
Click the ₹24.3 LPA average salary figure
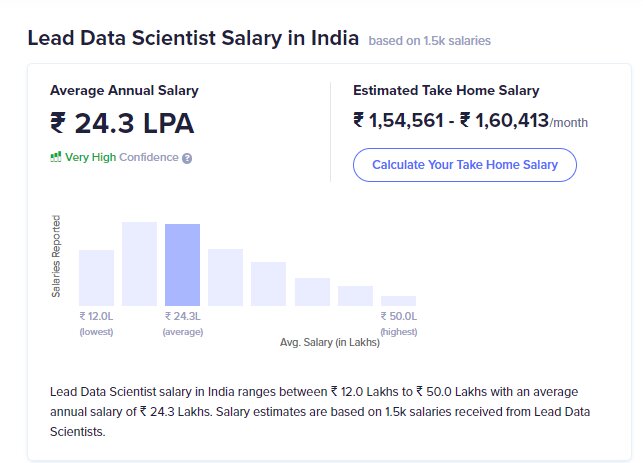pyautogui.click(x=122, y=123)
